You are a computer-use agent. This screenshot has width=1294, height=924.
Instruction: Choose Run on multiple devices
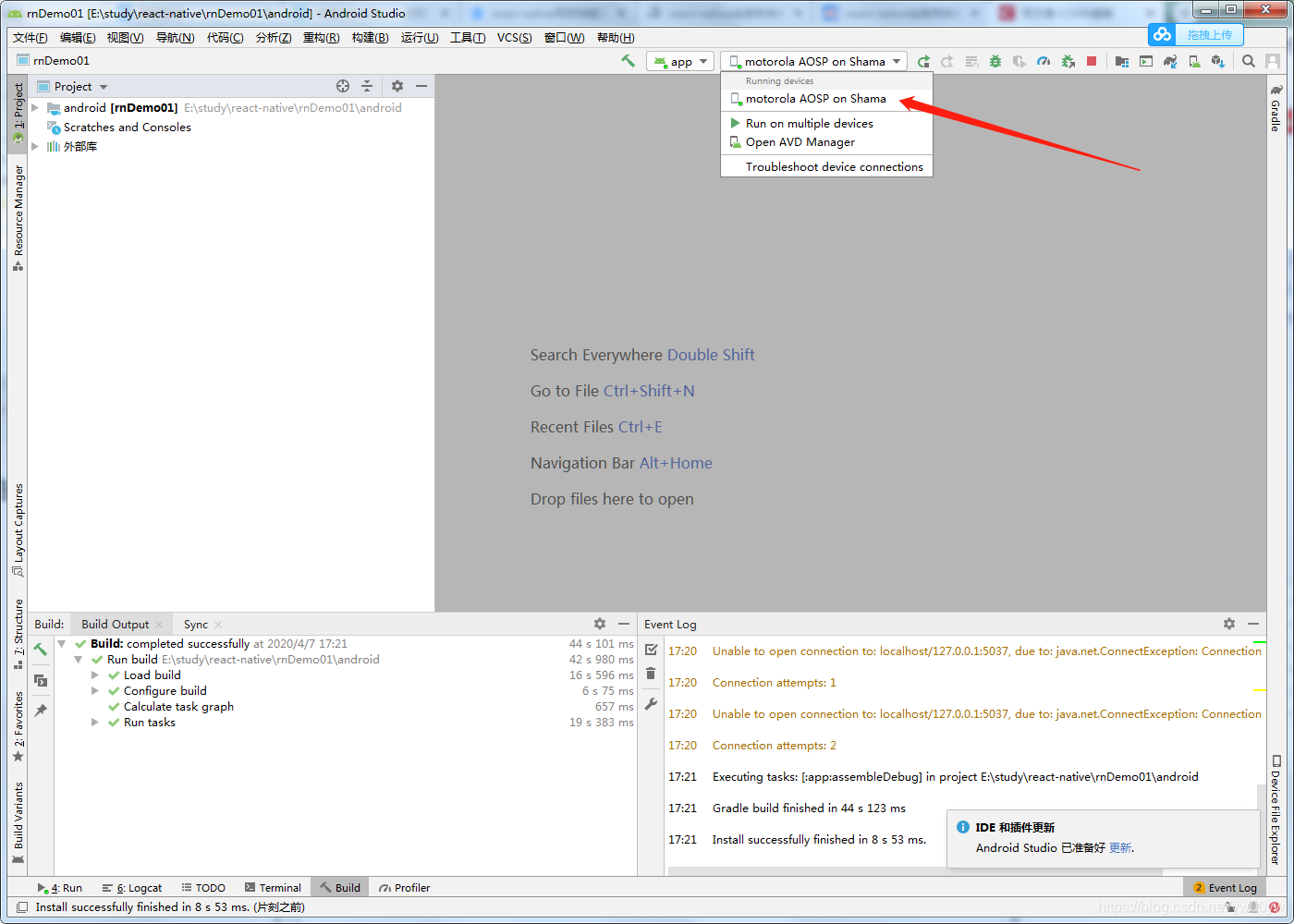pos(826,123)
